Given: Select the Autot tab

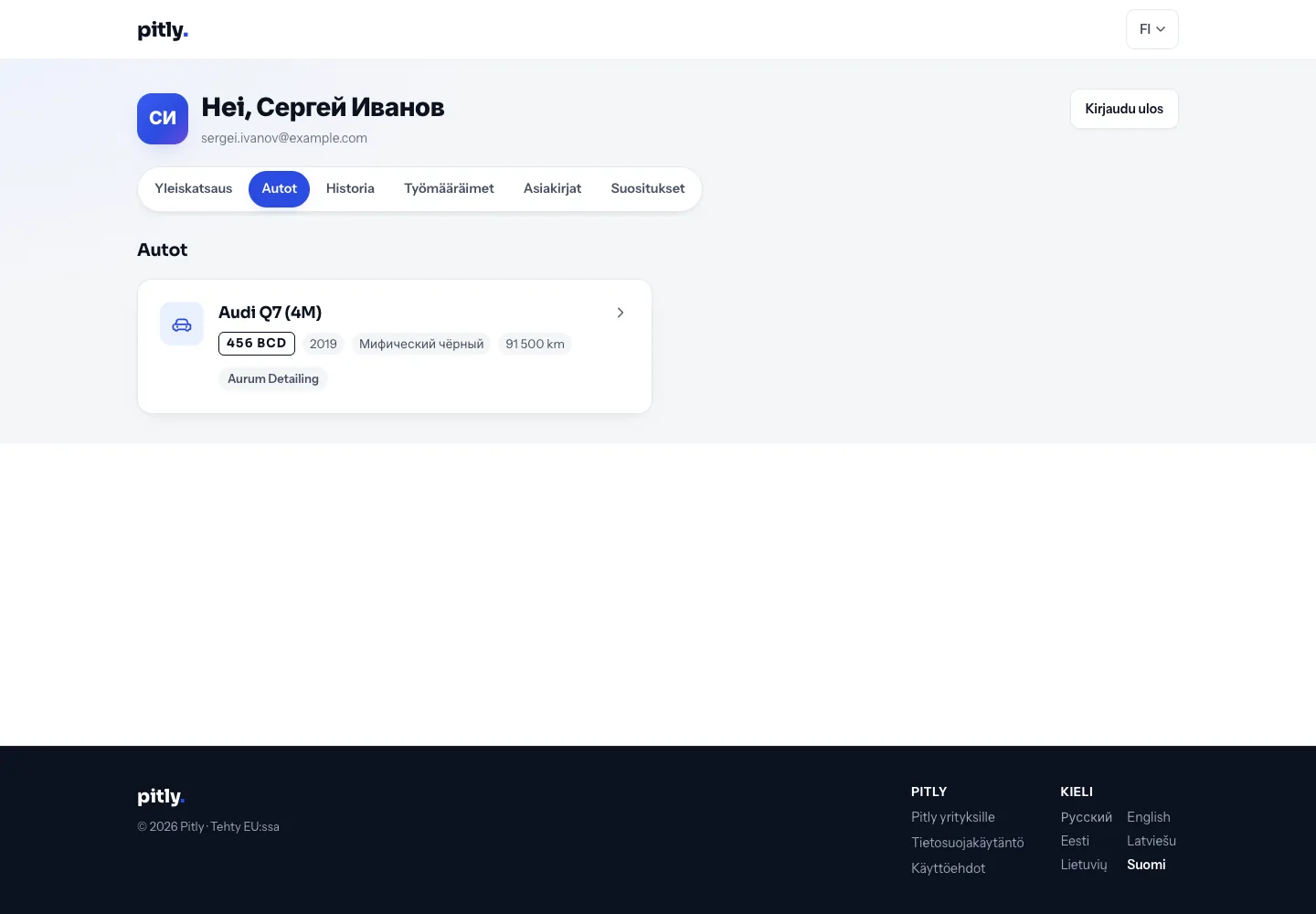Looking at the screenshot, I should [x=279, y=189].
